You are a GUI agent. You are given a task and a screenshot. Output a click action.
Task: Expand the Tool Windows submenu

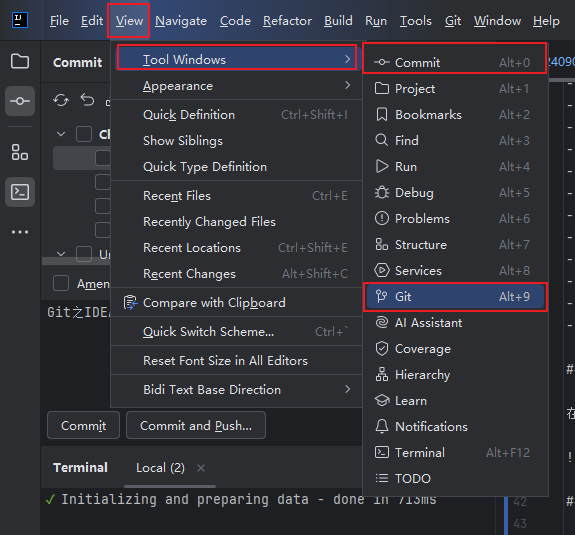coord(237,59)
